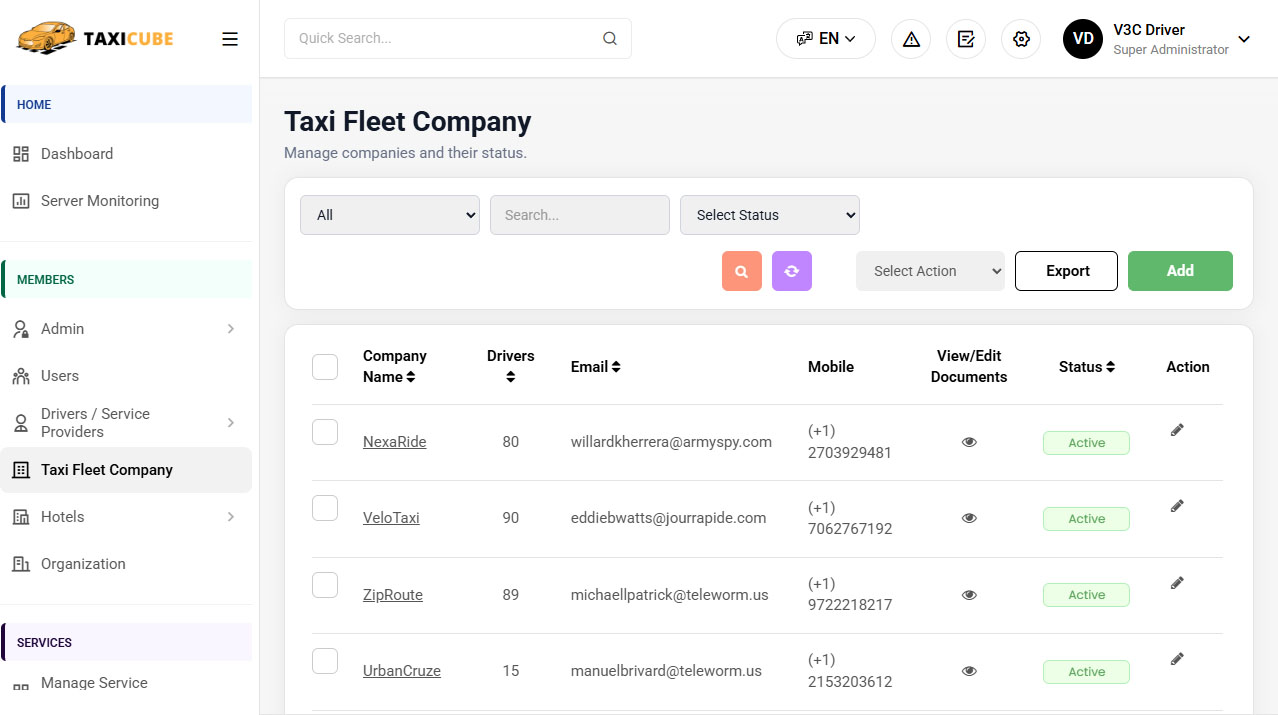Check the ZipRoute row checkbox
The height and width of the screenshot is (715, 1278).
click(325, 585)
